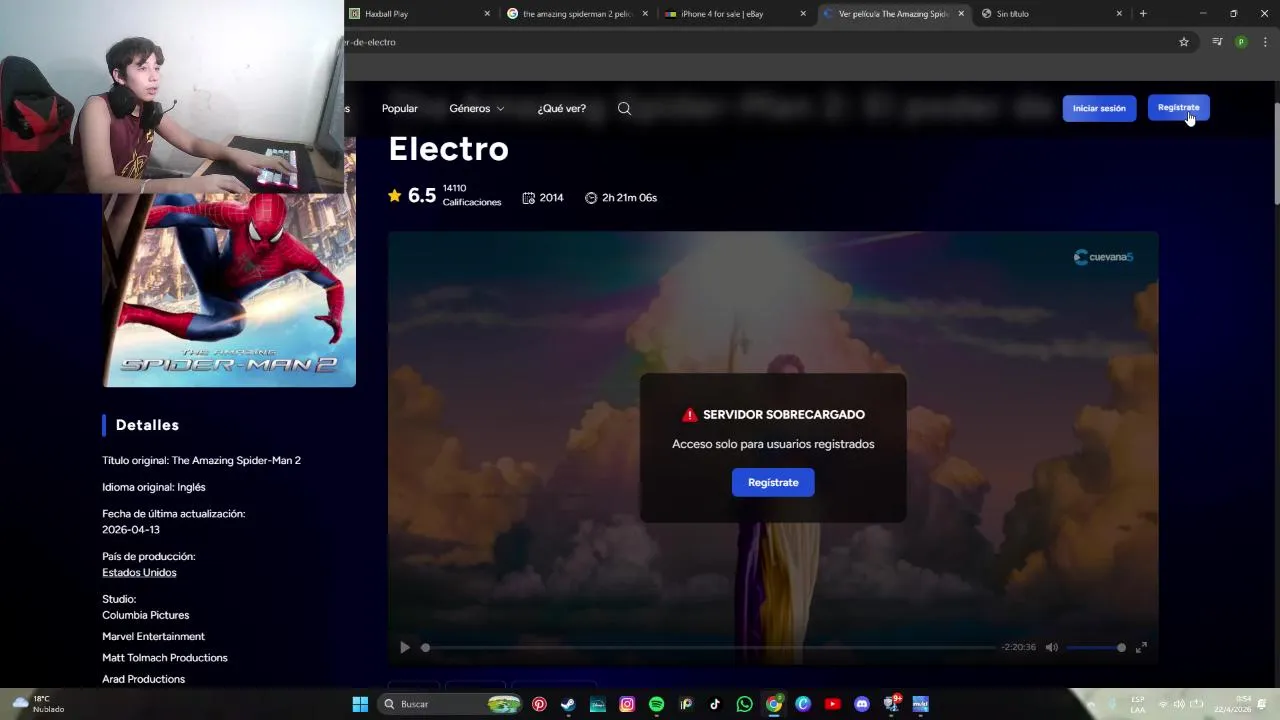Viewport: 1280px width, 720px height.
Task: Open the Chrome three-dot menu
Action: [x=1265, y=42]
